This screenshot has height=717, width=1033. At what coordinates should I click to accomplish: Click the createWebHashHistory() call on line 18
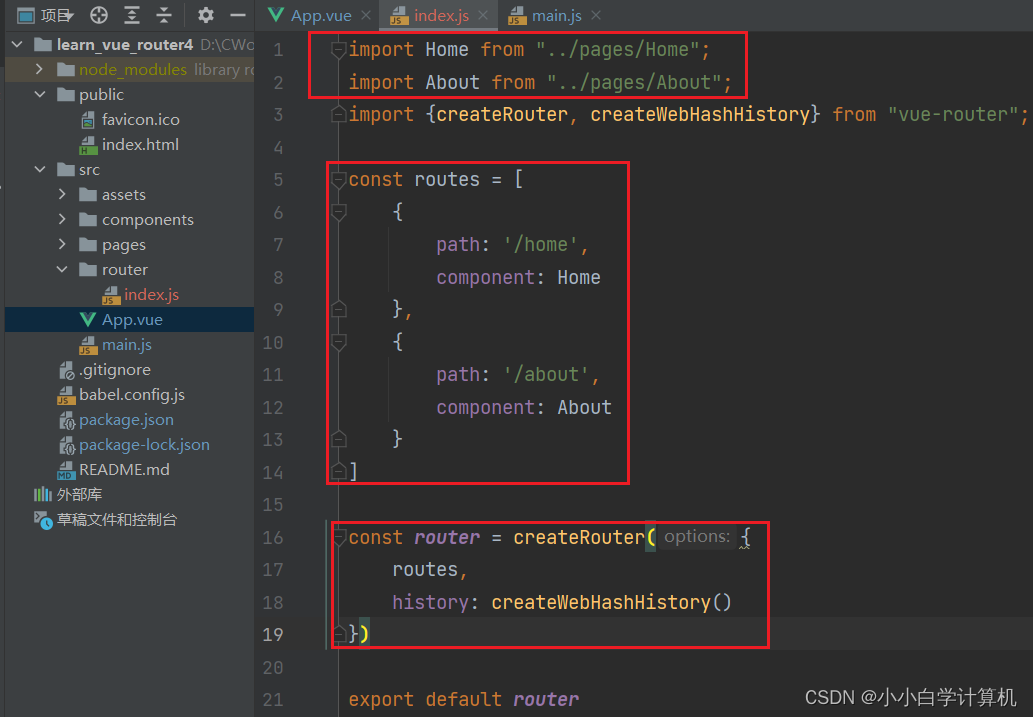click(x=611, y=602)
